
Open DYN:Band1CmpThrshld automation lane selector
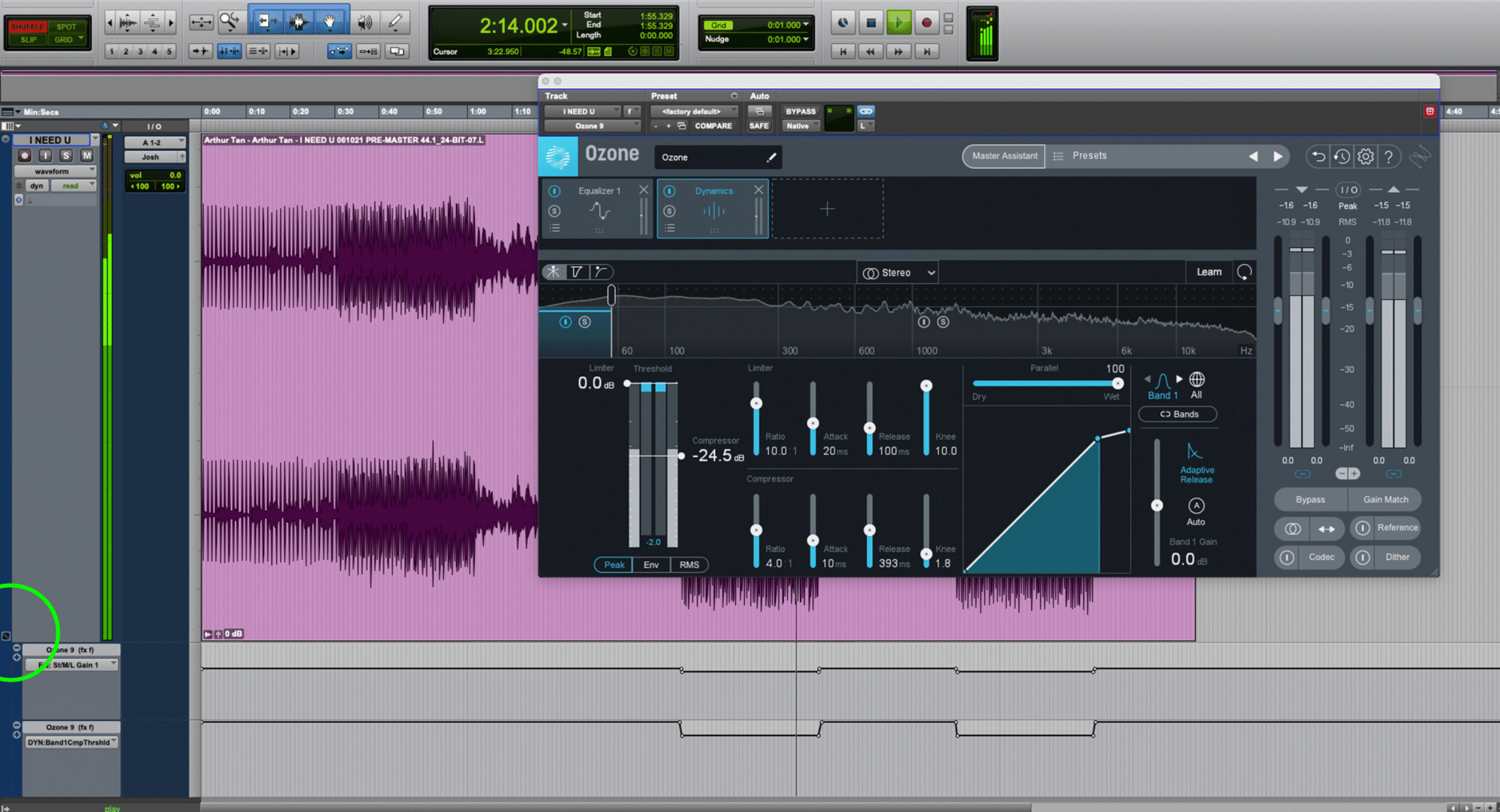tap(72, 742)
